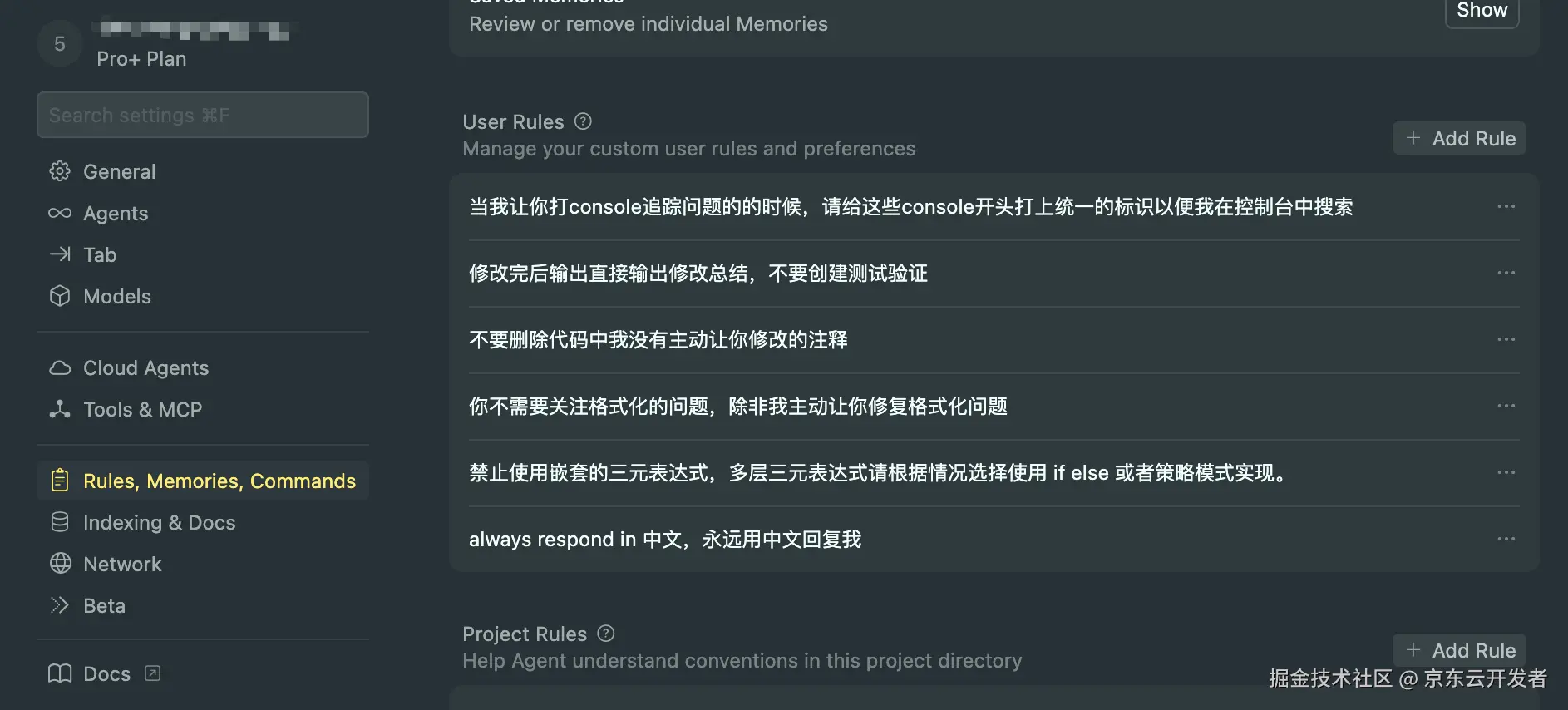Open the Network settings section
This screenshot has width=1568, height=710.
tap(121, 564)
